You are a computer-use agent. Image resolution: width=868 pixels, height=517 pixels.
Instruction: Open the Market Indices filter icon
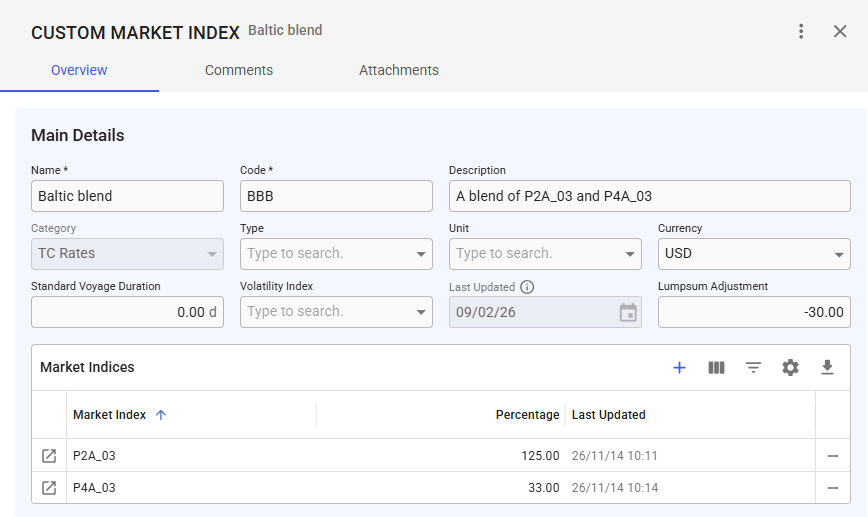753,368
